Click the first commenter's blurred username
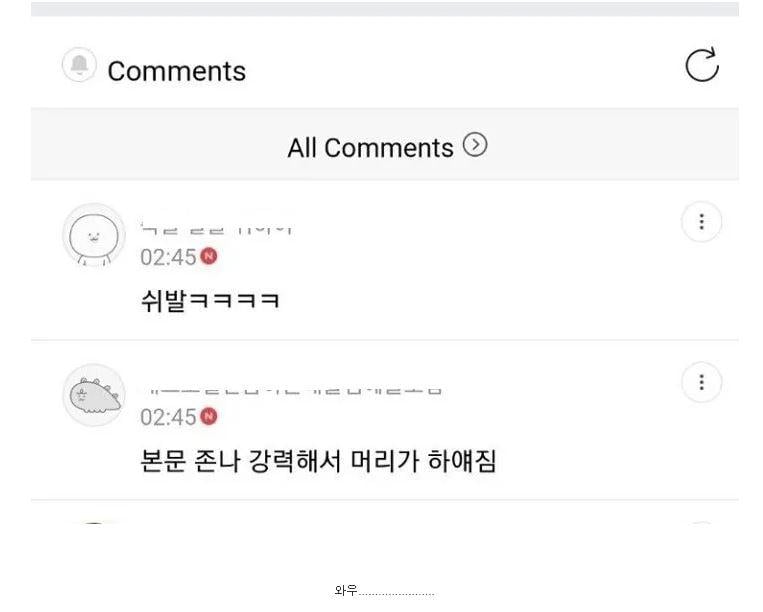Image resolution: width=763 pixels, height=612 pixels. tap(216, 229)
